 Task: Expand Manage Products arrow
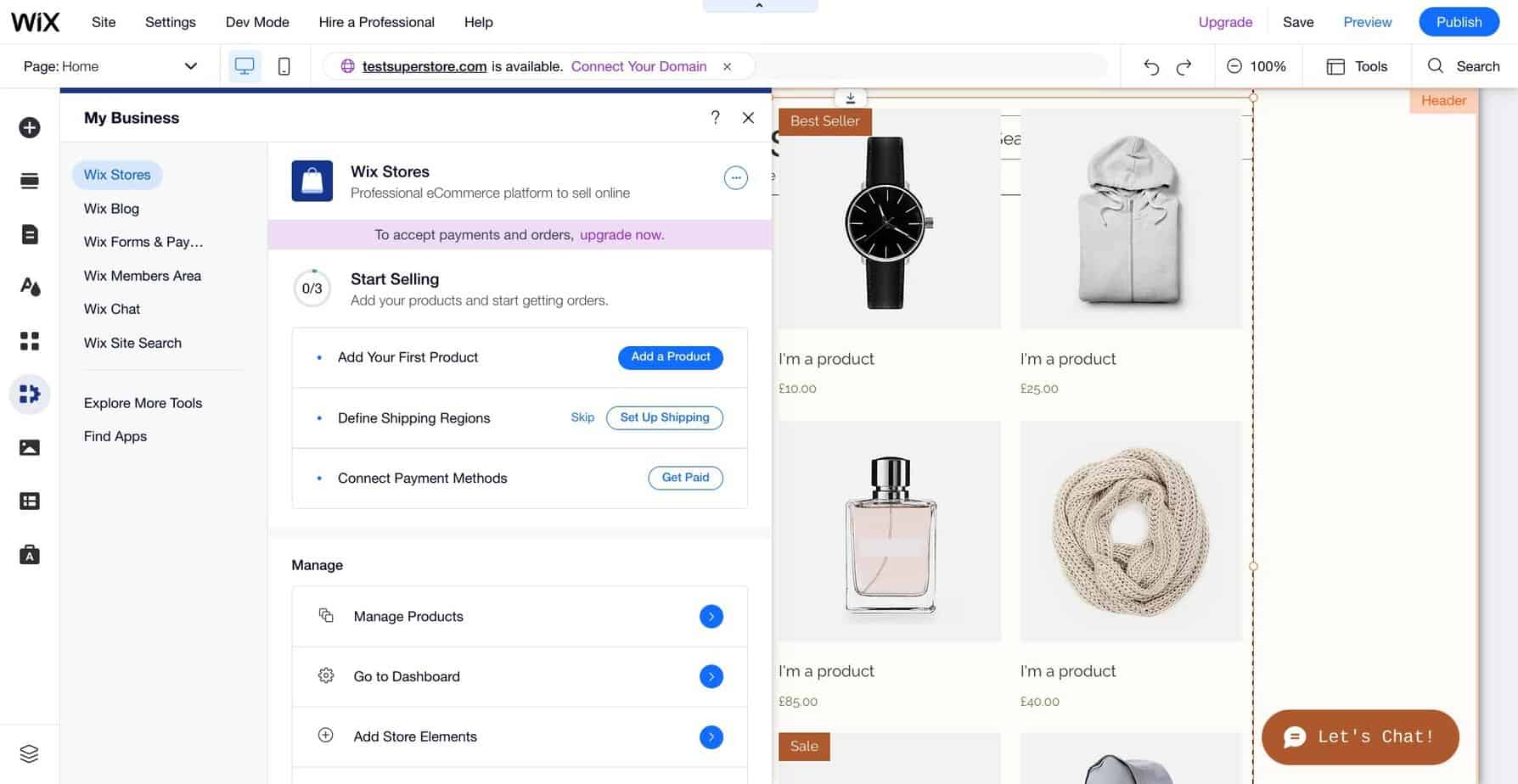click(x=711, y=616)
